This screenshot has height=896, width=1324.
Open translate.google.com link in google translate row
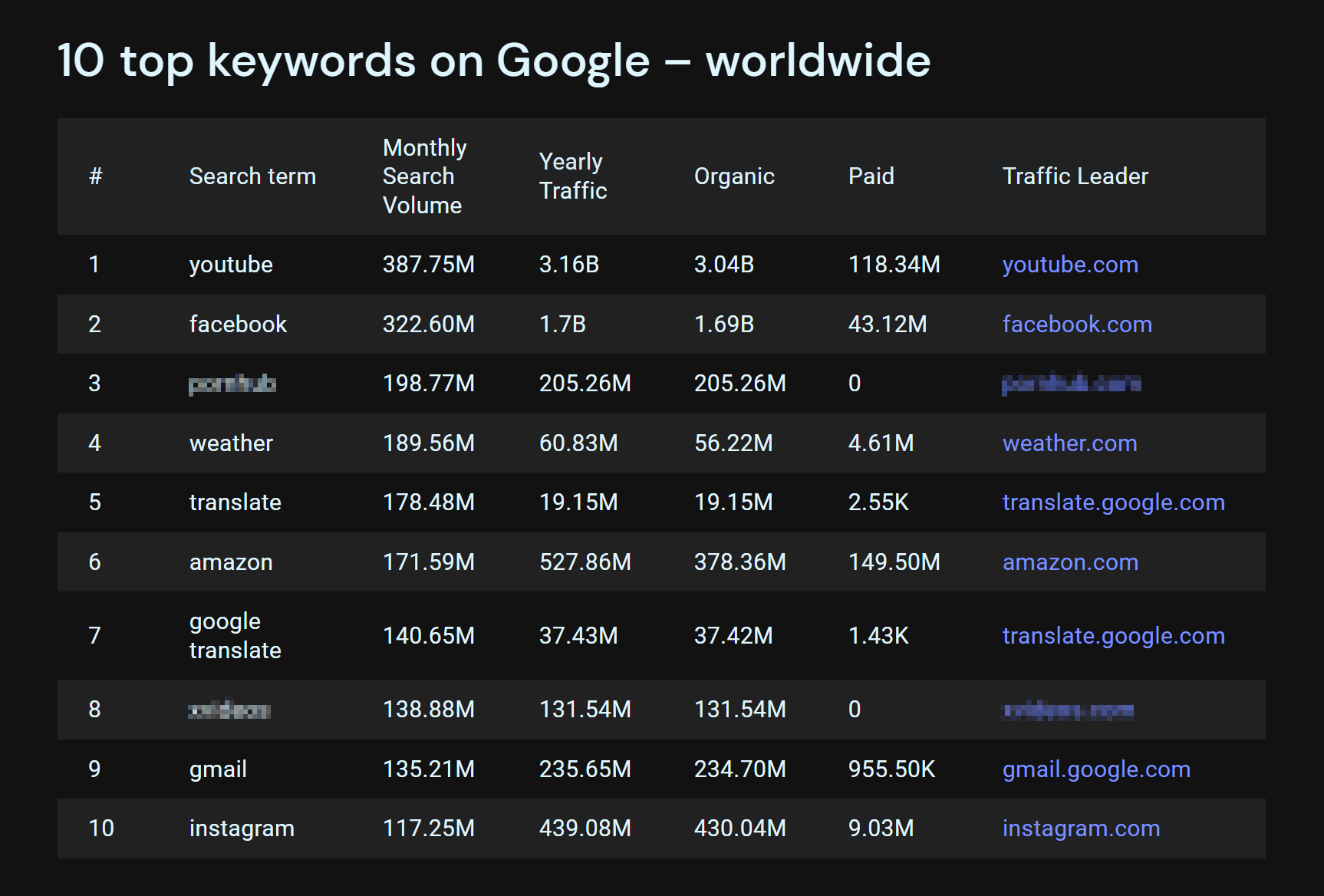(x=1113, y=636)
